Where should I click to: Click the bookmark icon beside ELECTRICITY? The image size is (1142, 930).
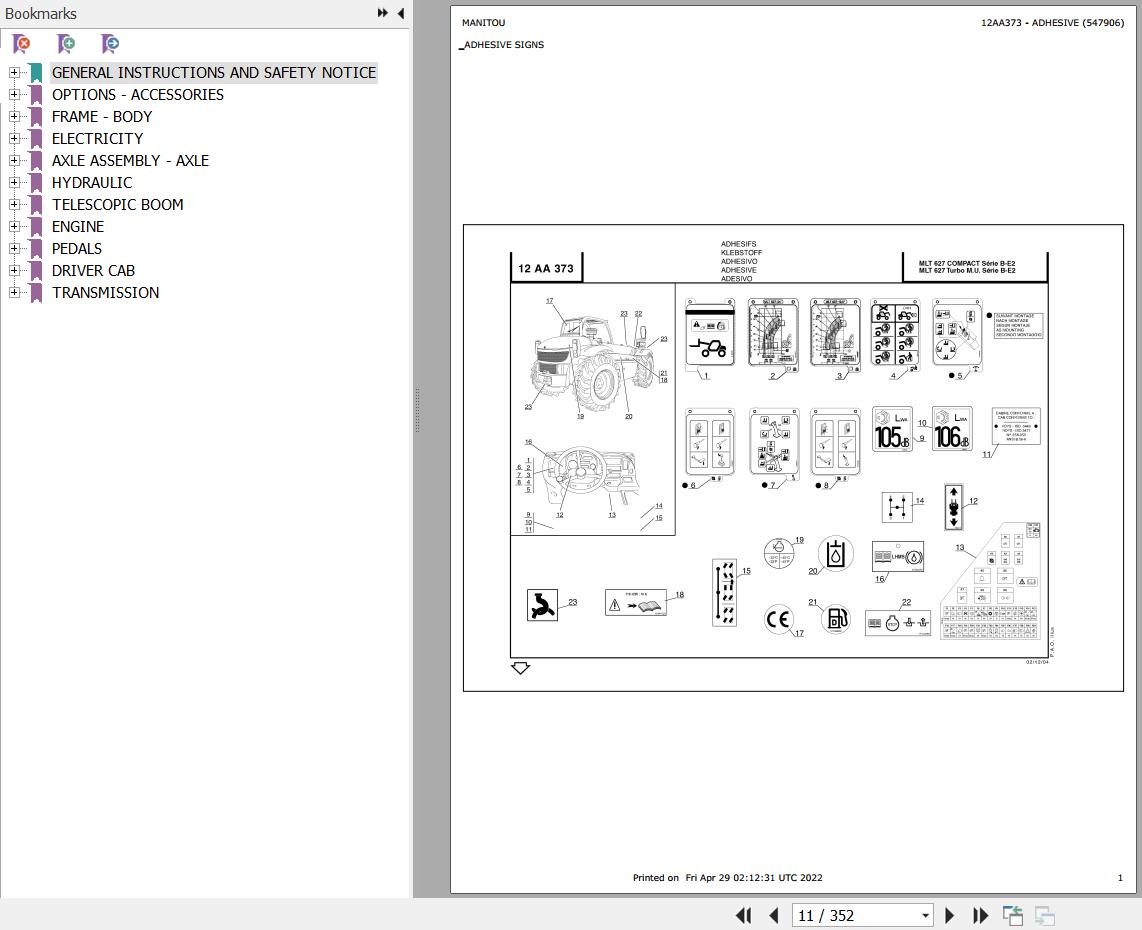pyautogui.click(x=36, y=138)
